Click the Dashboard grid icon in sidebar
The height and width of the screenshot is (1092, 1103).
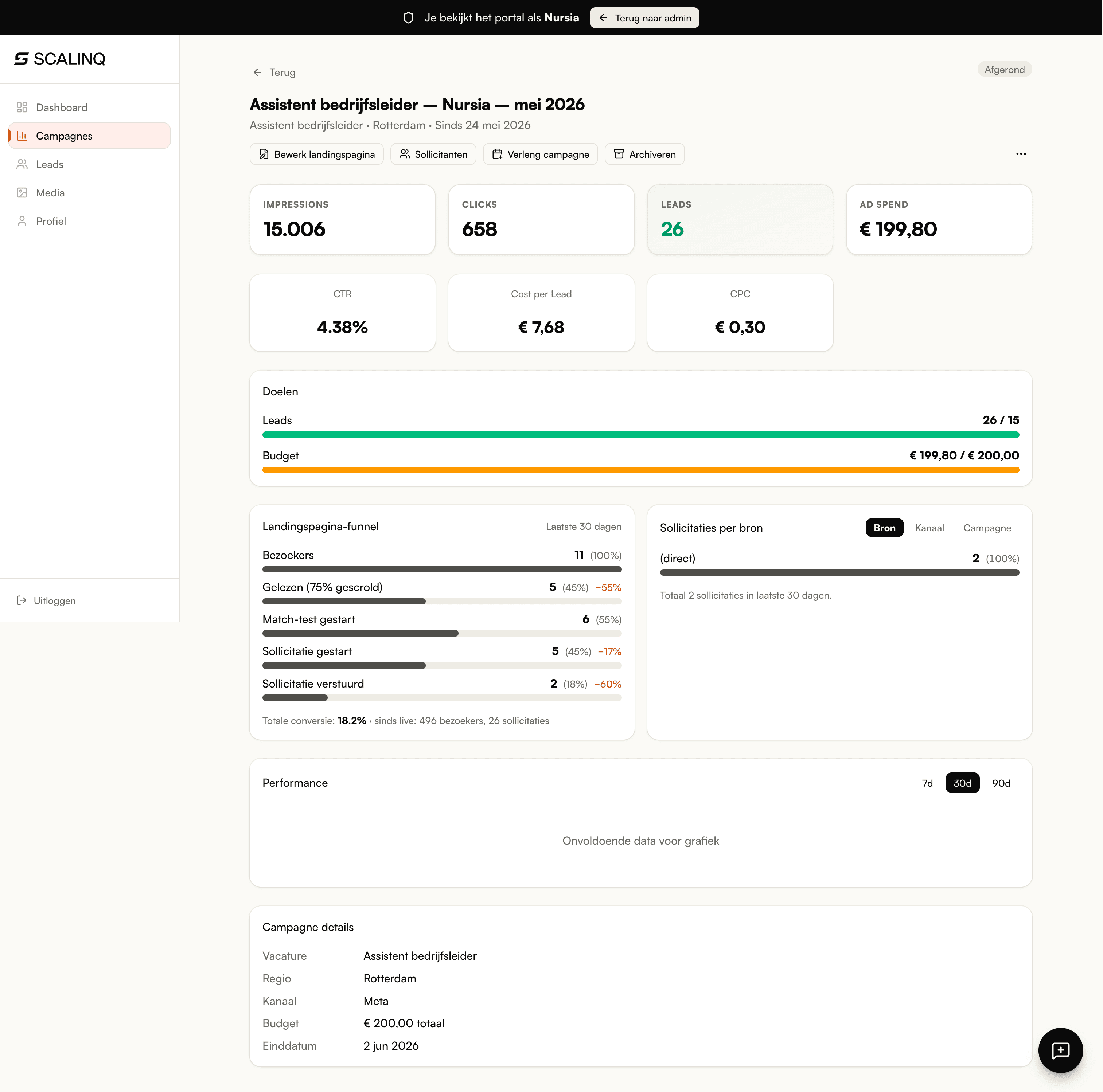pyautogui.click(x=22, y=107)
